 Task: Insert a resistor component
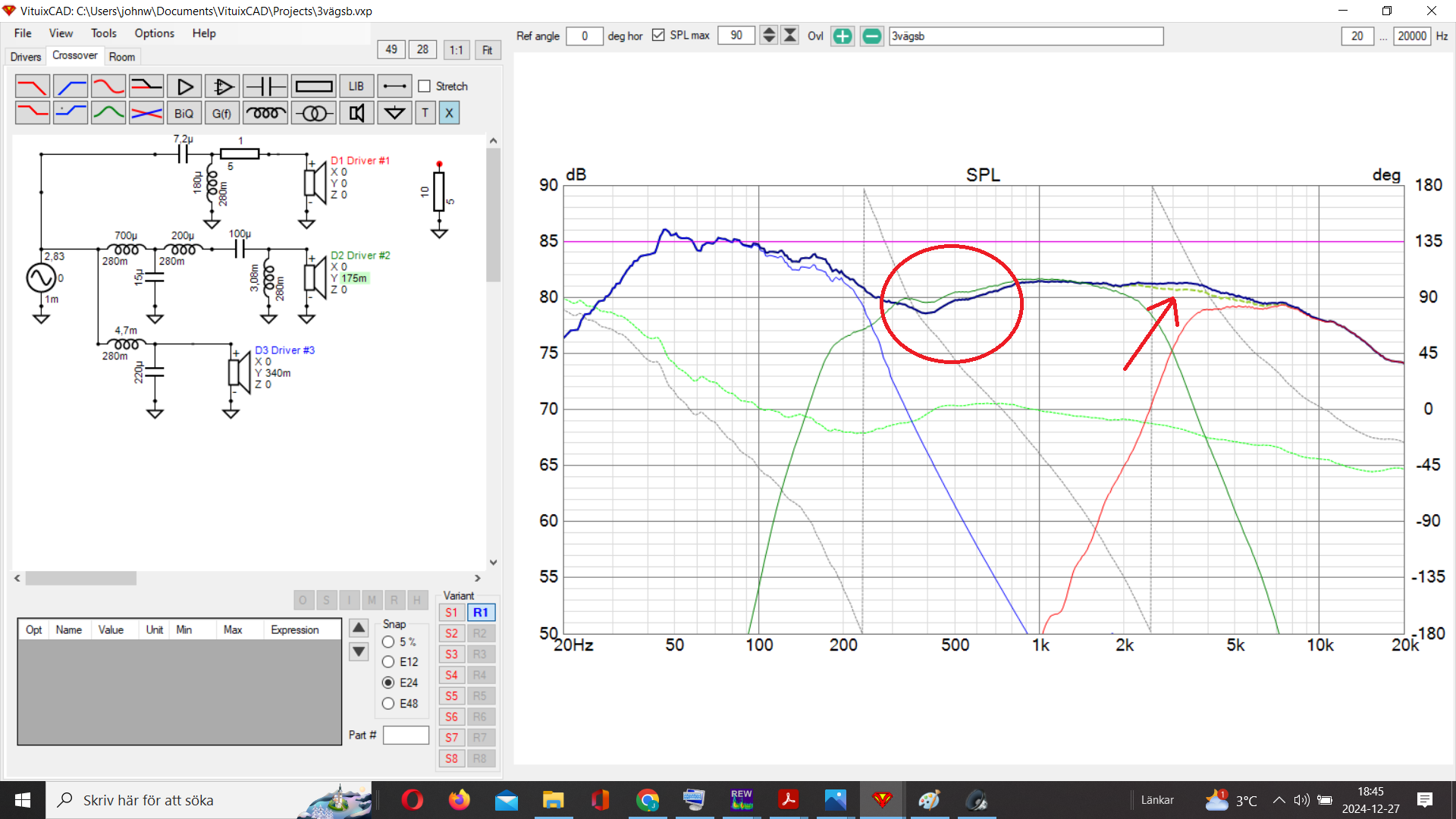pos(313,86)
